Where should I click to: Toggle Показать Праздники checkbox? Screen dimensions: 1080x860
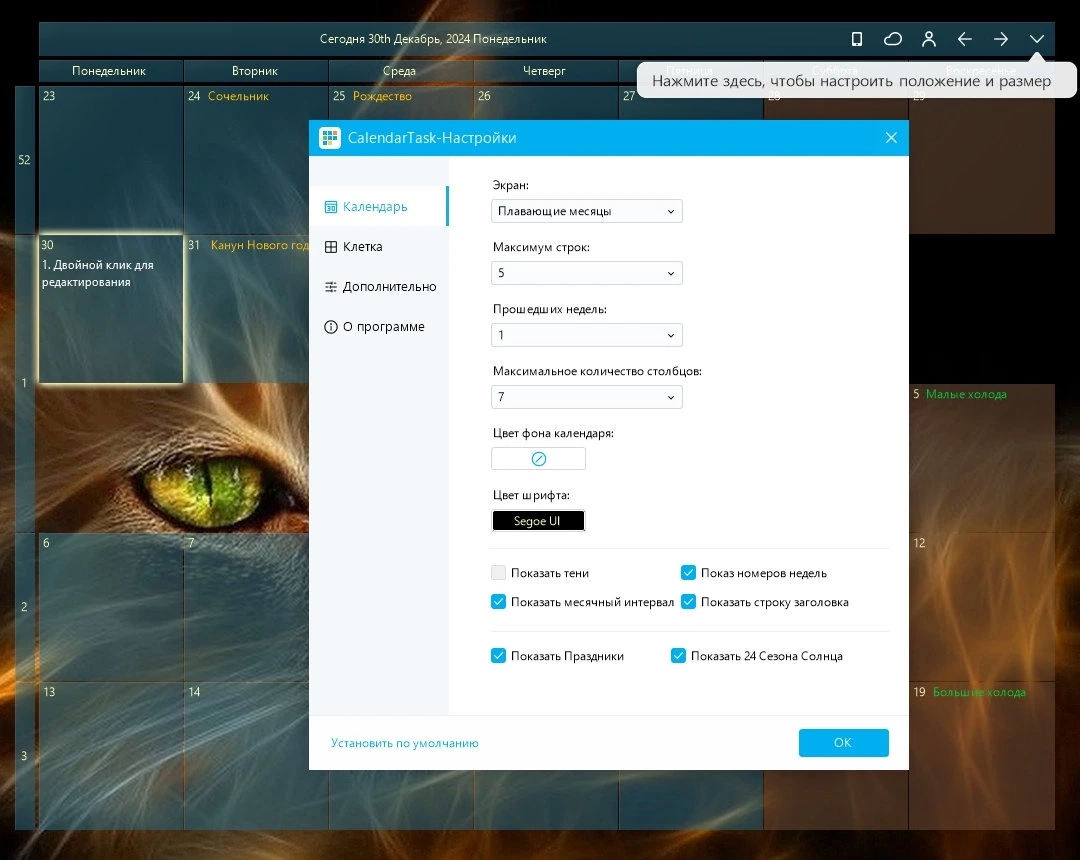tap(499, 656)
